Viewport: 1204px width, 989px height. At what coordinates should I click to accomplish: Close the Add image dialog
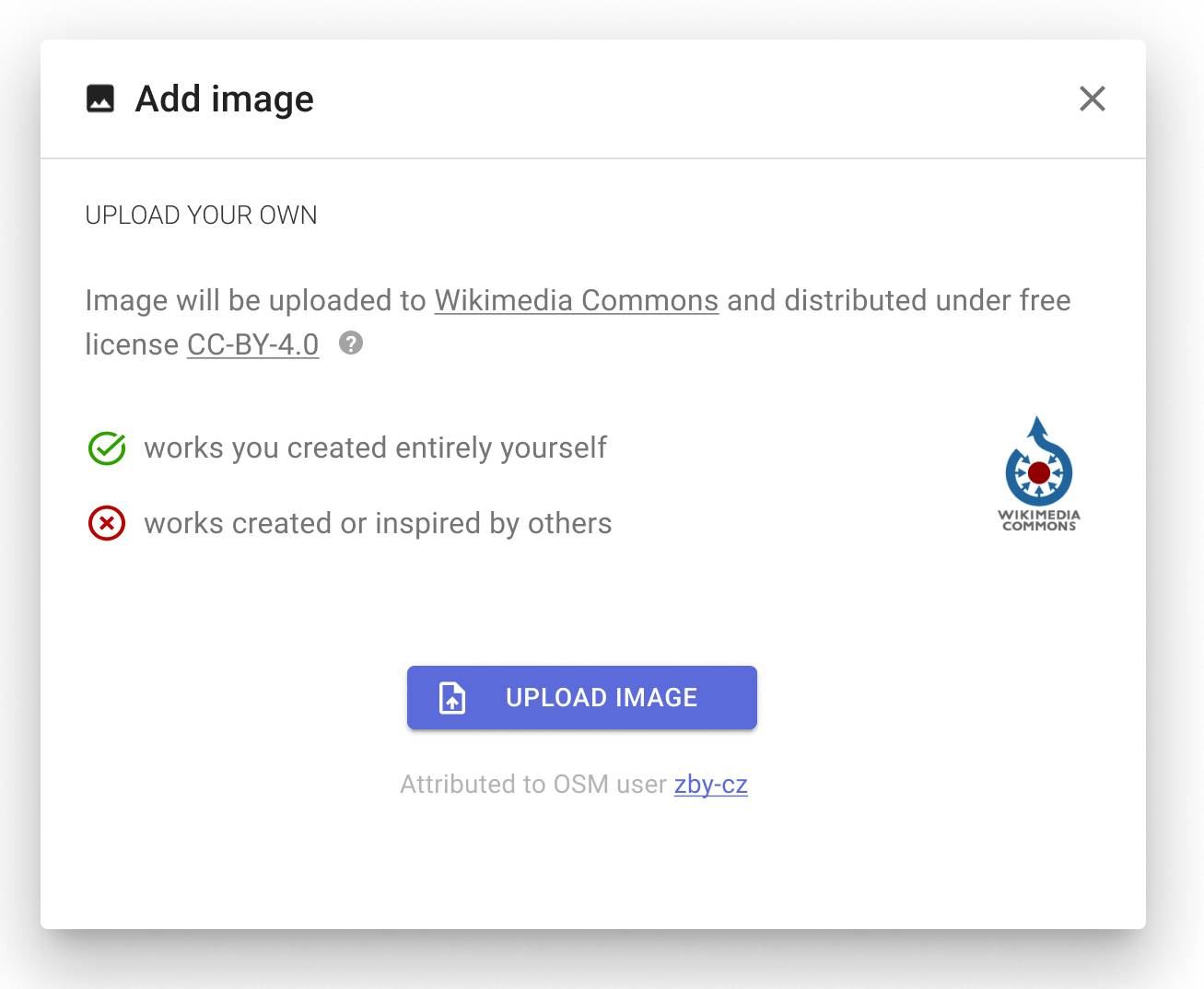[1092, 99]
